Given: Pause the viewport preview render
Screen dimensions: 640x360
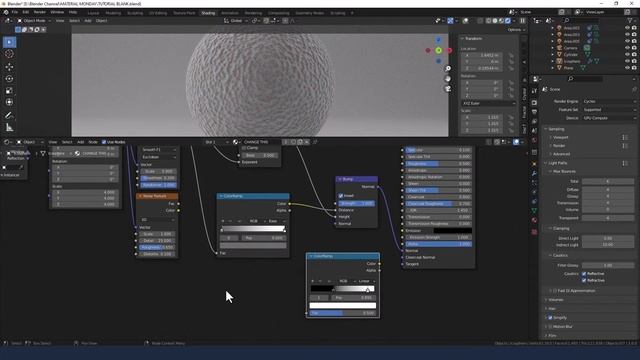Looking at the screenshot, I should (x=522, y=20).
